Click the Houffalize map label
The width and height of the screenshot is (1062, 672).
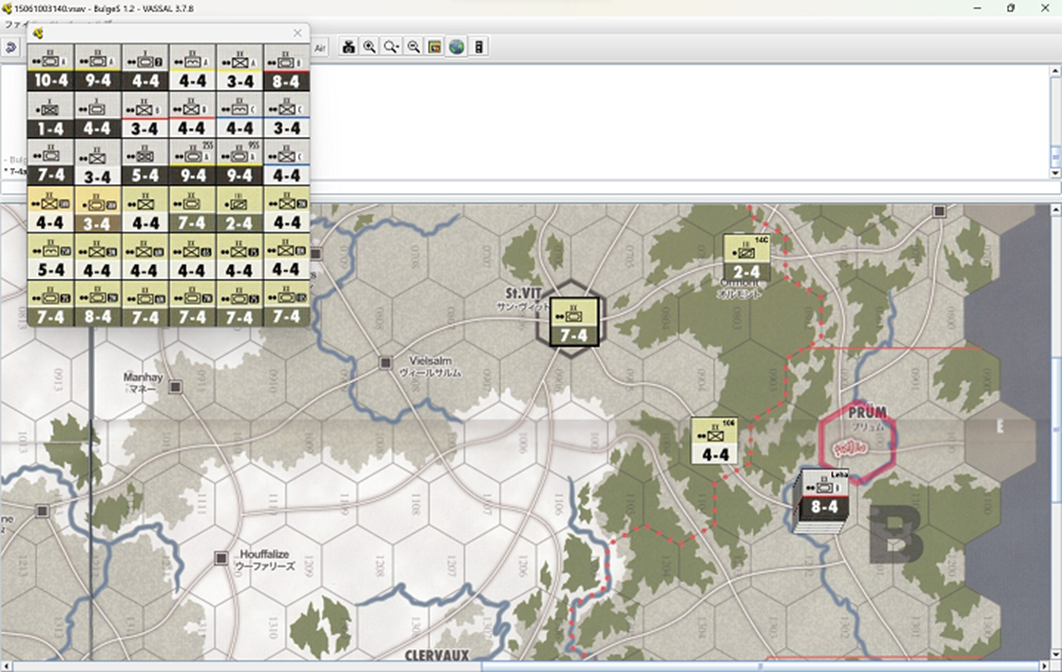(265, 554)
